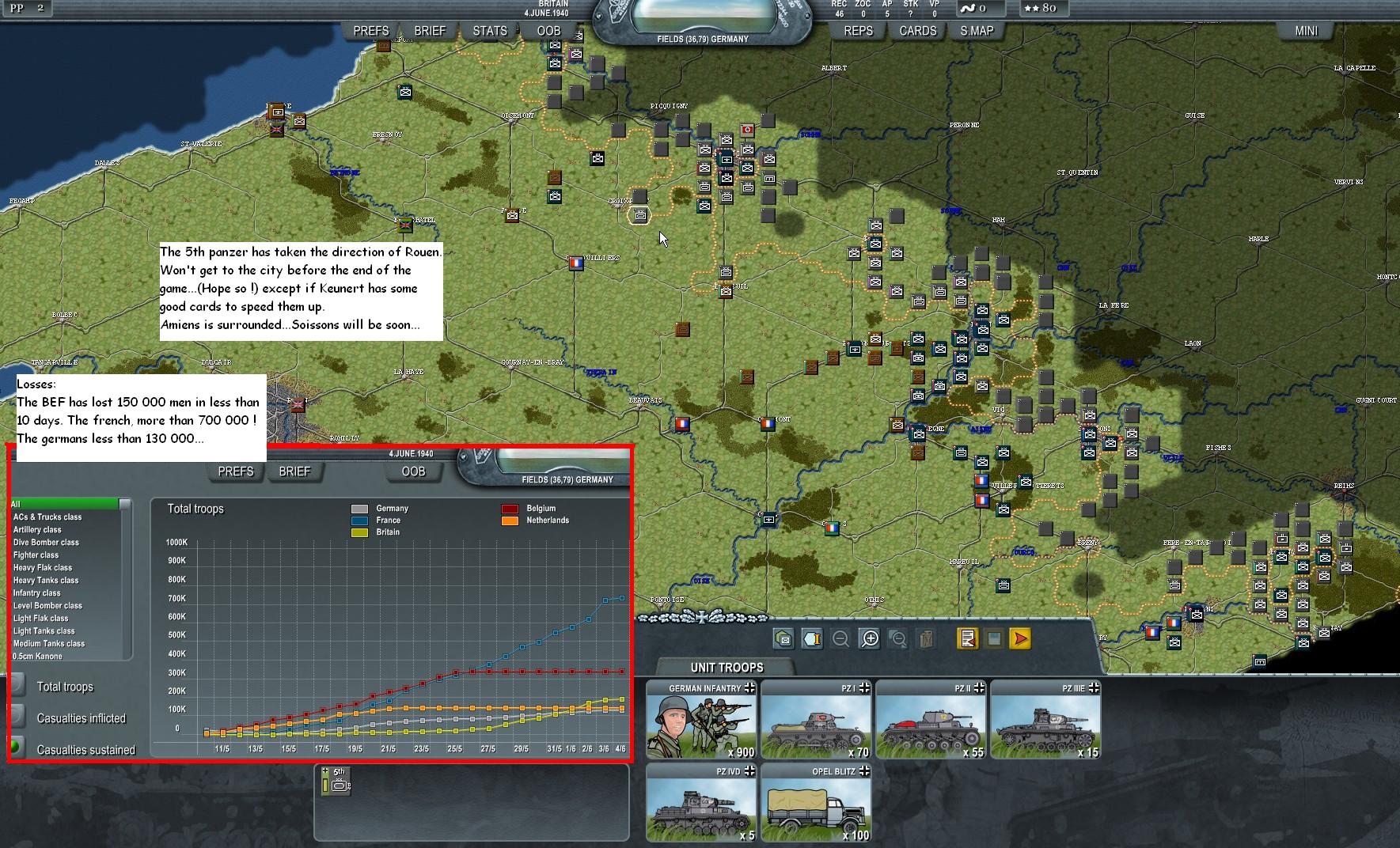Image resolution: width=1400 pixels, height=848 pixels.
Task: Click the zoom in magnifier icon
Action: 869,638
